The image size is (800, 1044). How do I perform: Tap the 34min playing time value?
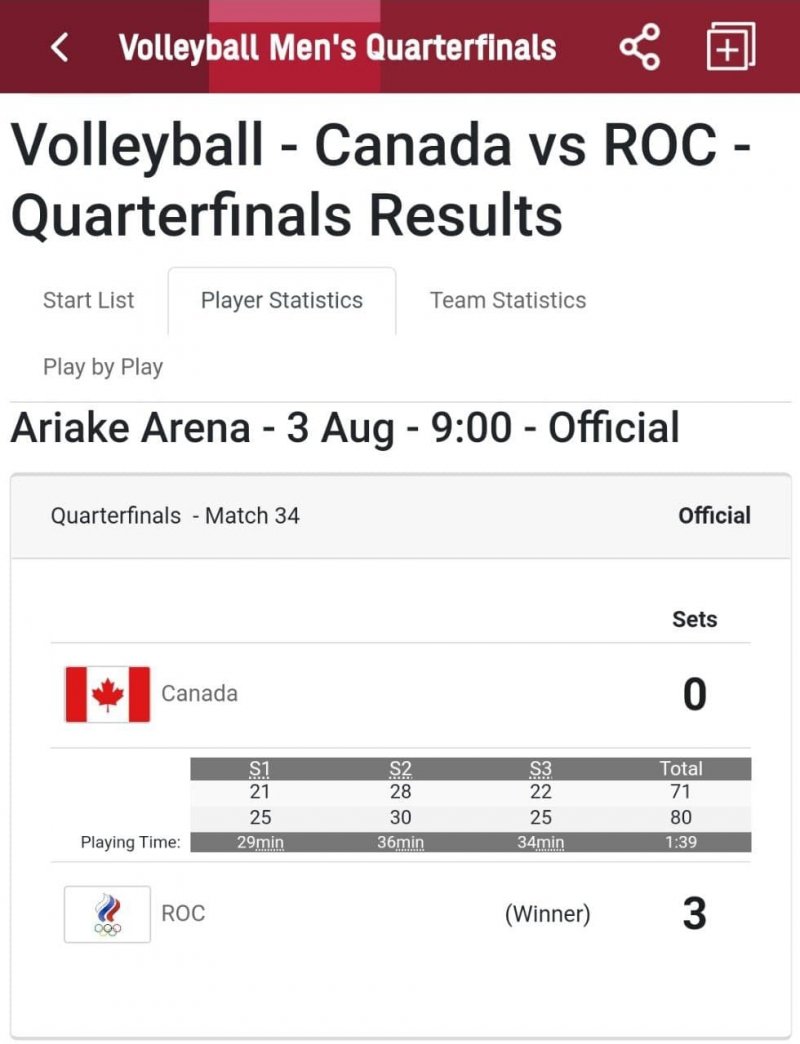540,843
